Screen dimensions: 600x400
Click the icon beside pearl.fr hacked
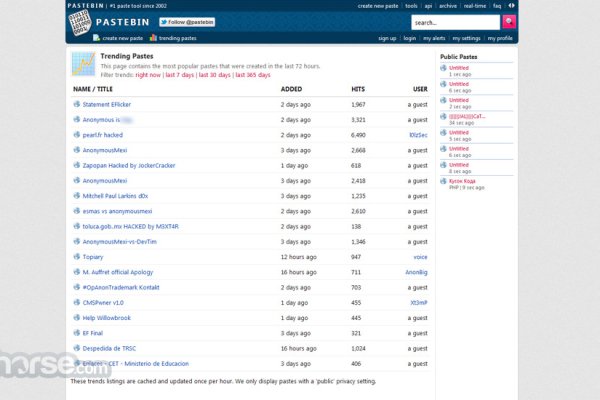76,134
